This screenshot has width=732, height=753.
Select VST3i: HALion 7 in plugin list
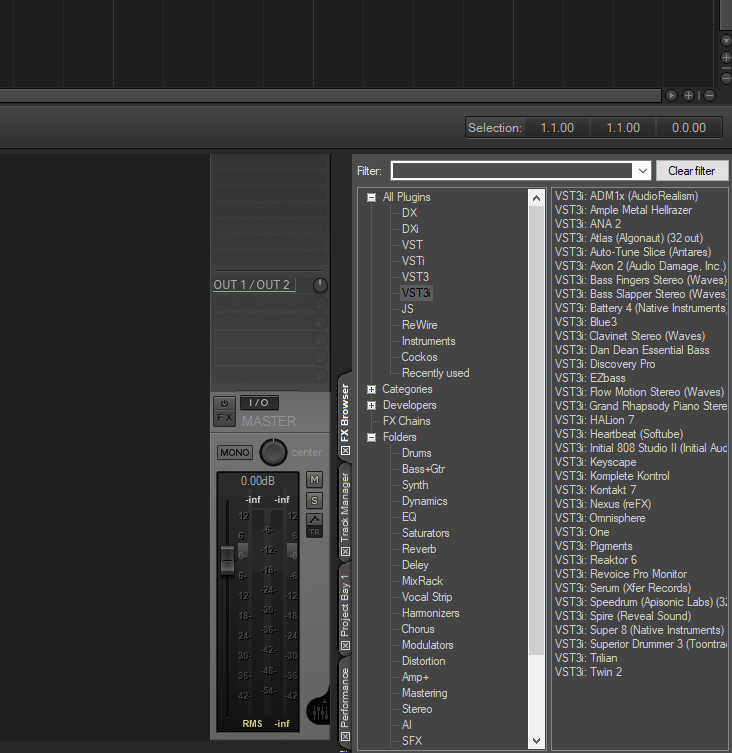[x=595, y=420]
